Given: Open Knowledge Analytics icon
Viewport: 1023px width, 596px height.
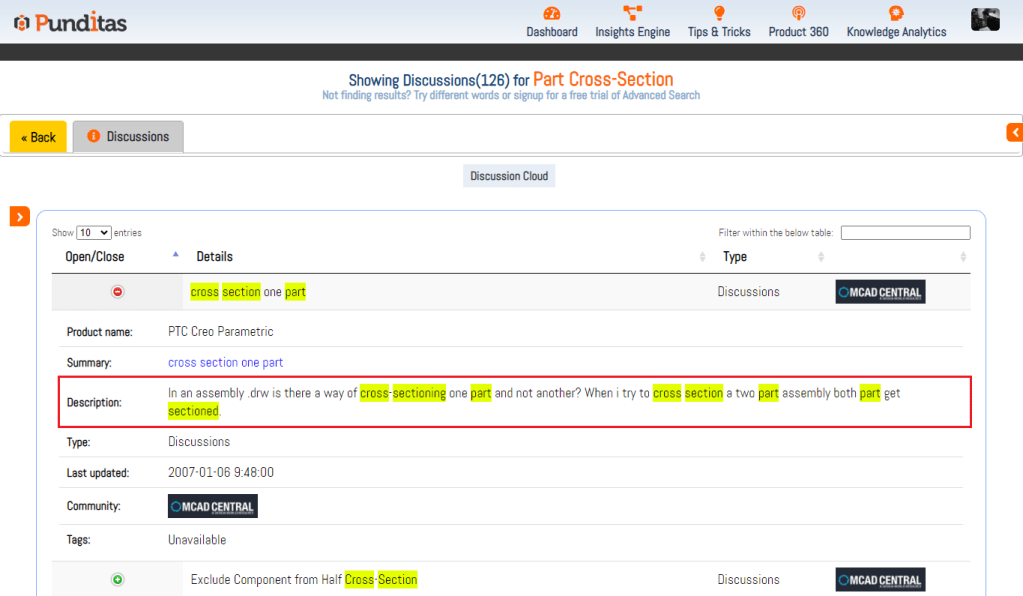Looking at the screenshot, I should coord(896,14).
